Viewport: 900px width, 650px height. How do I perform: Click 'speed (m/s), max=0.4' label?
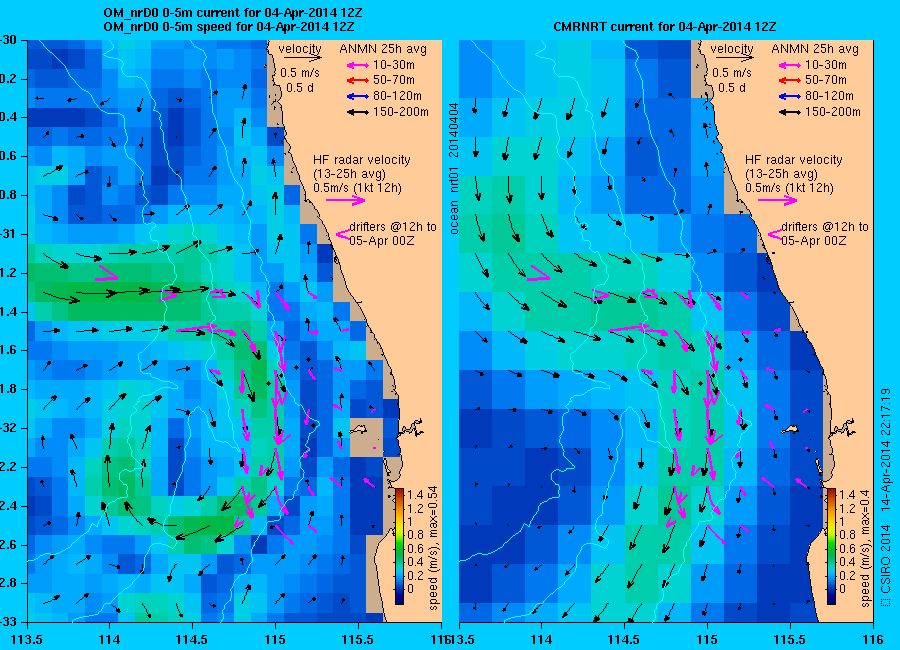(x=865, y=549)
